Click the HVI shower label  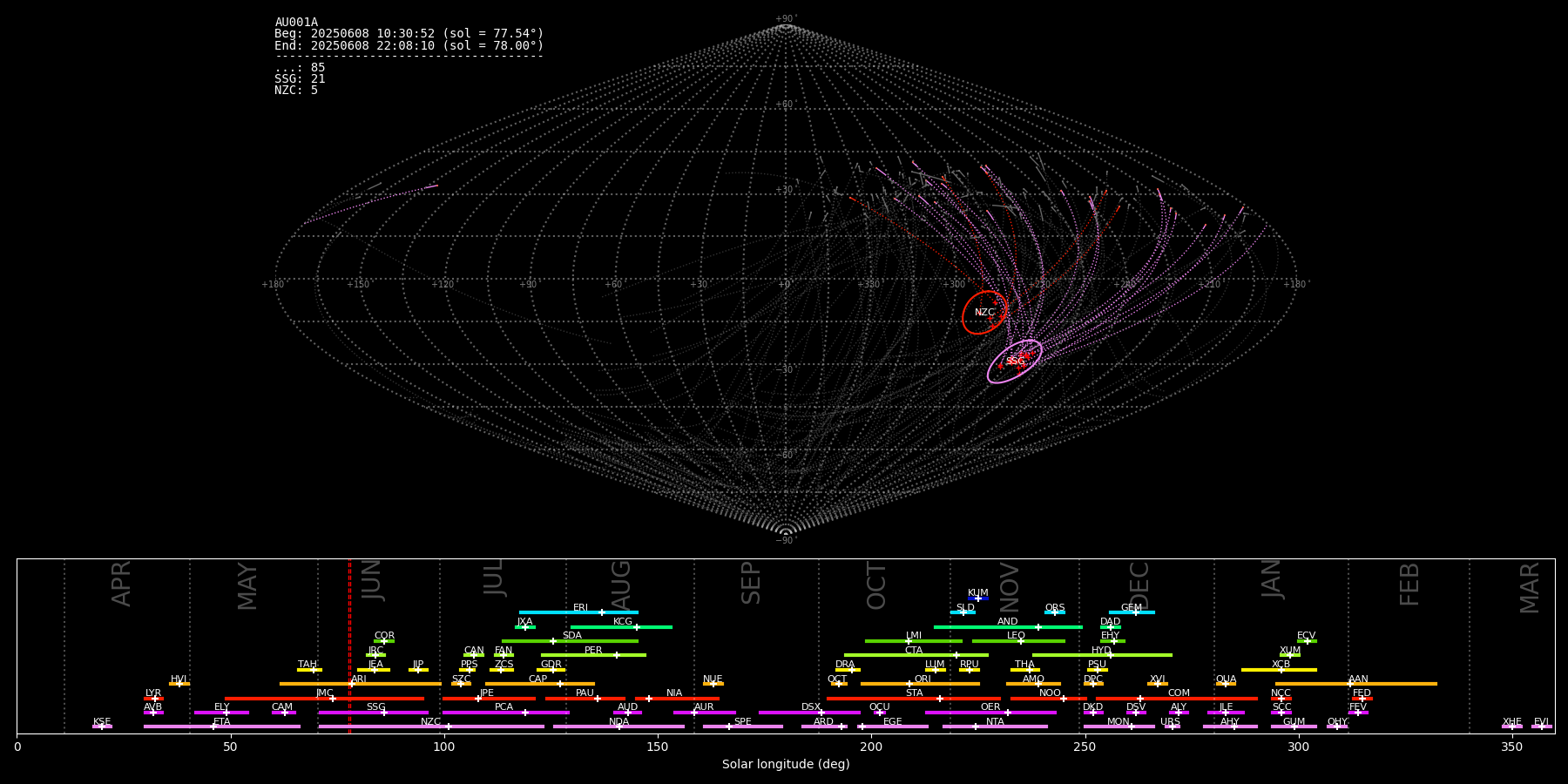pos(179,679)
